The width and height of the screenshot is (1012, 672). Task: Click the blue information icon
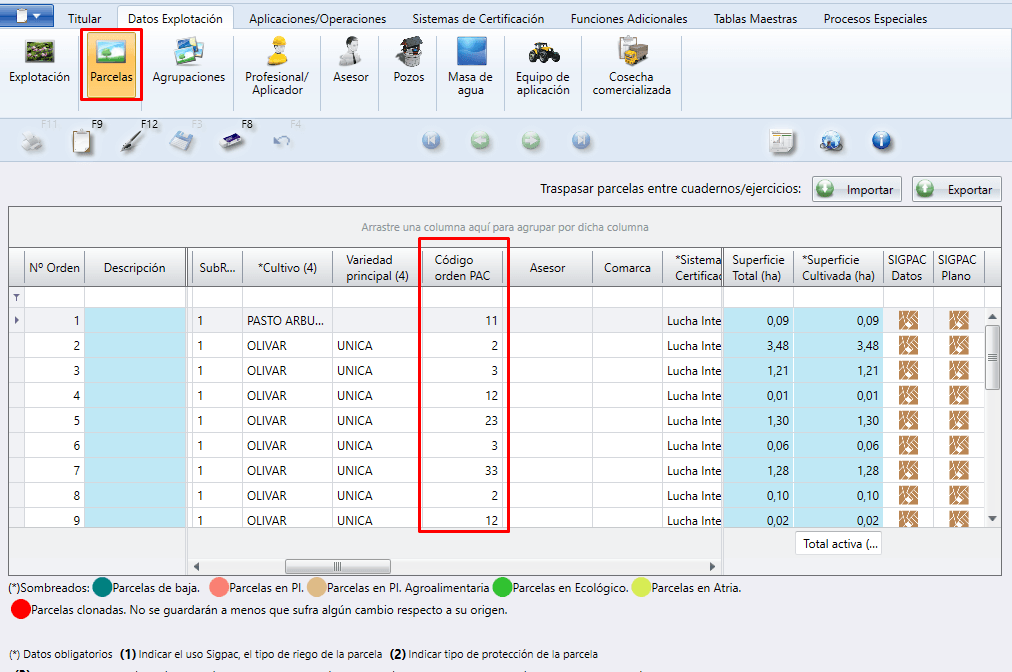point(881,141)
